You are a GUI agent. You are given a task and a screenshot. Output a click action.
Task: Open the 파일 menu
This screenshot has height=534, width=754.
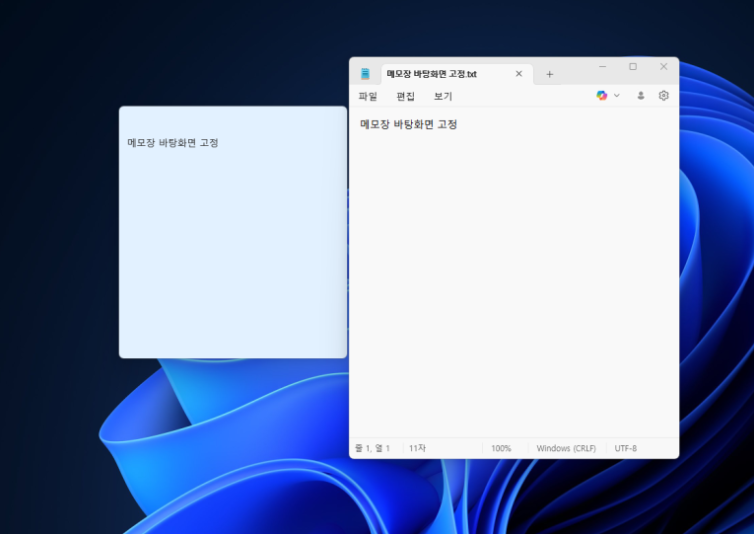pos(368,96)
